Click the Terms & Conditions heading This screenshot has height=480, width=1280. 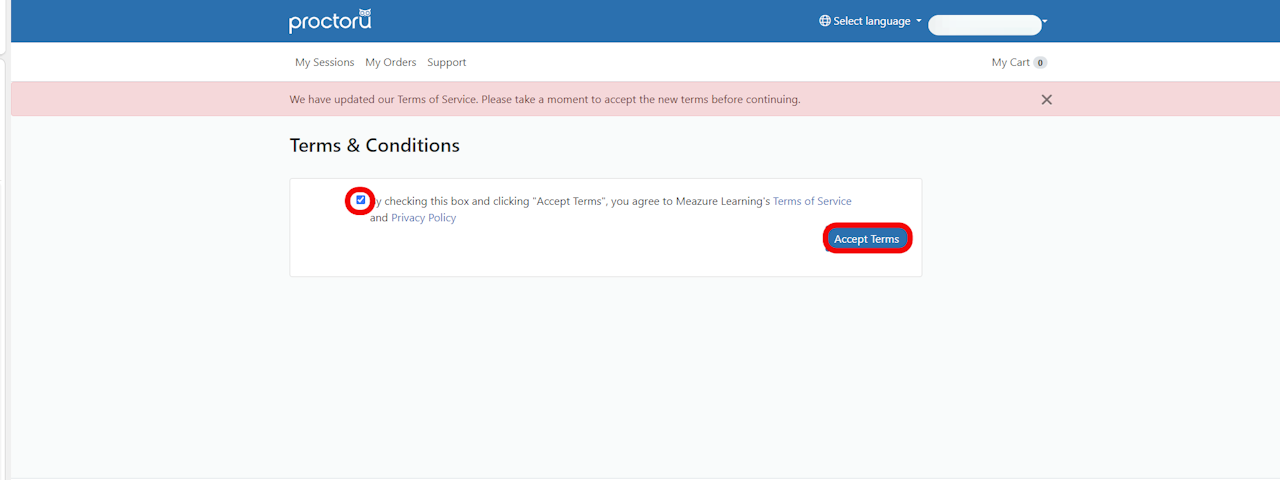[374, 145]
